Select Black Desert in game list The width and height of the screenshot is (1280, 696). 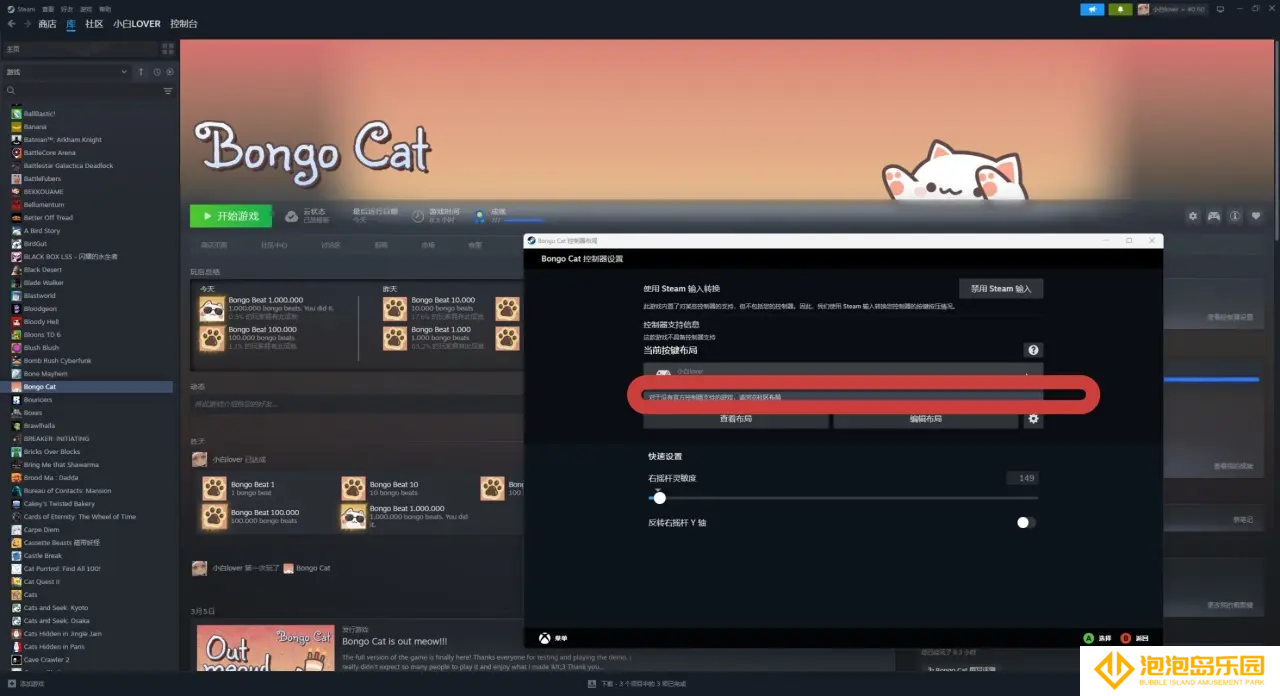point(42,270)
